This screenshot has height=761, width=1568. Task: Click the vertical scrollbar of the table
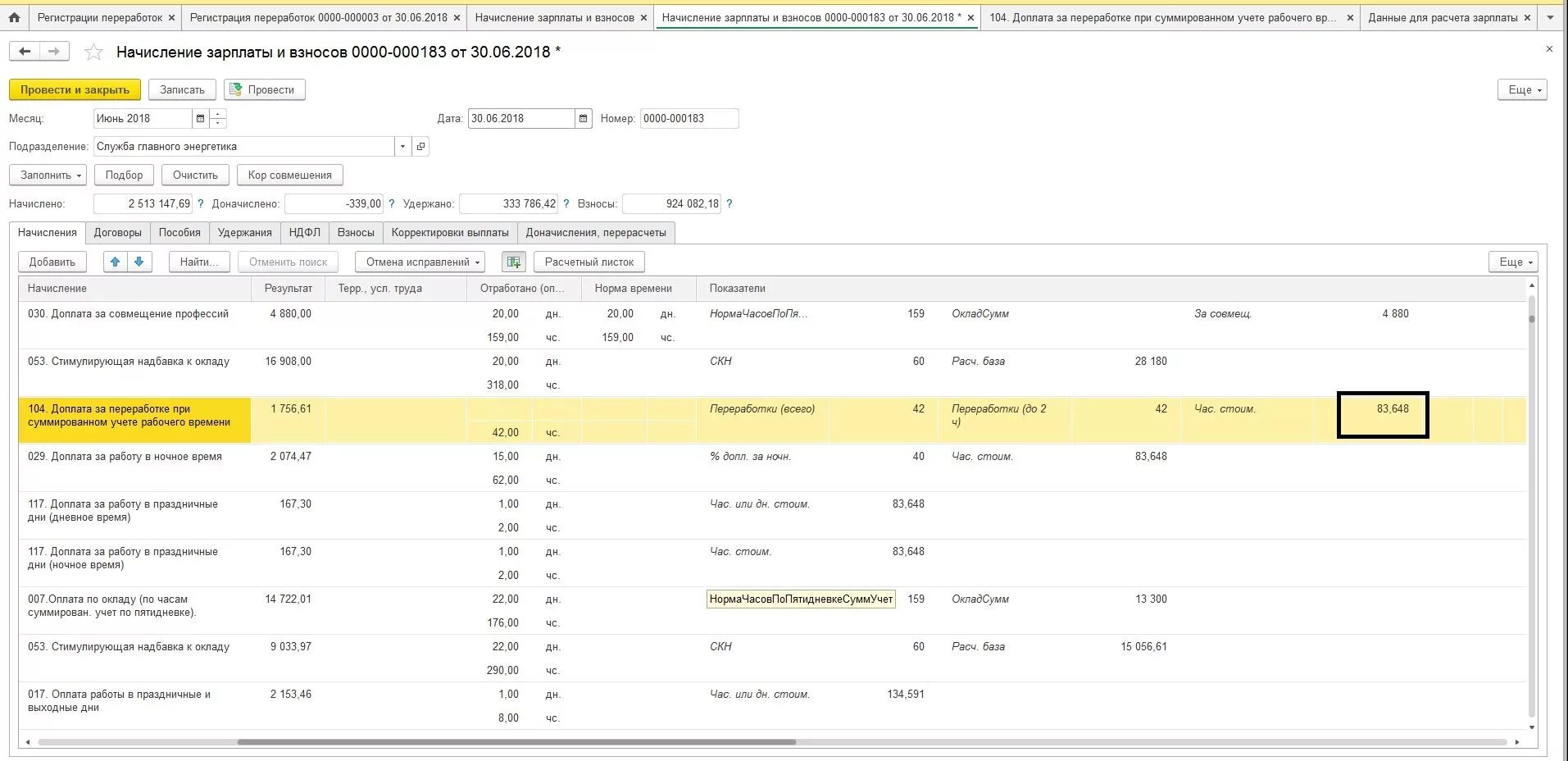1532,504
